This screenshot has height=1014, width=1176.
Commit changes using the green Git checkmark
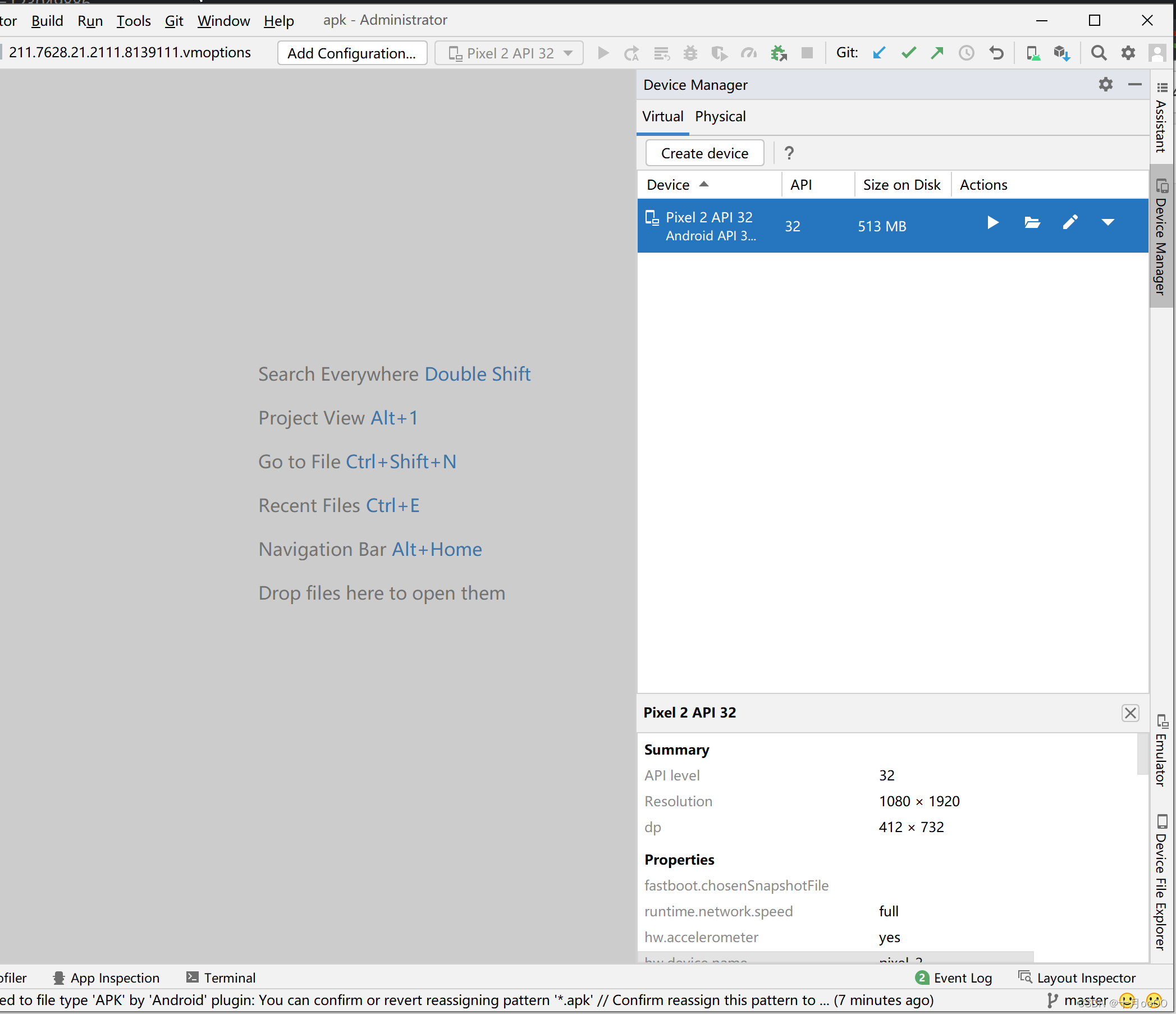pos(908,52)
